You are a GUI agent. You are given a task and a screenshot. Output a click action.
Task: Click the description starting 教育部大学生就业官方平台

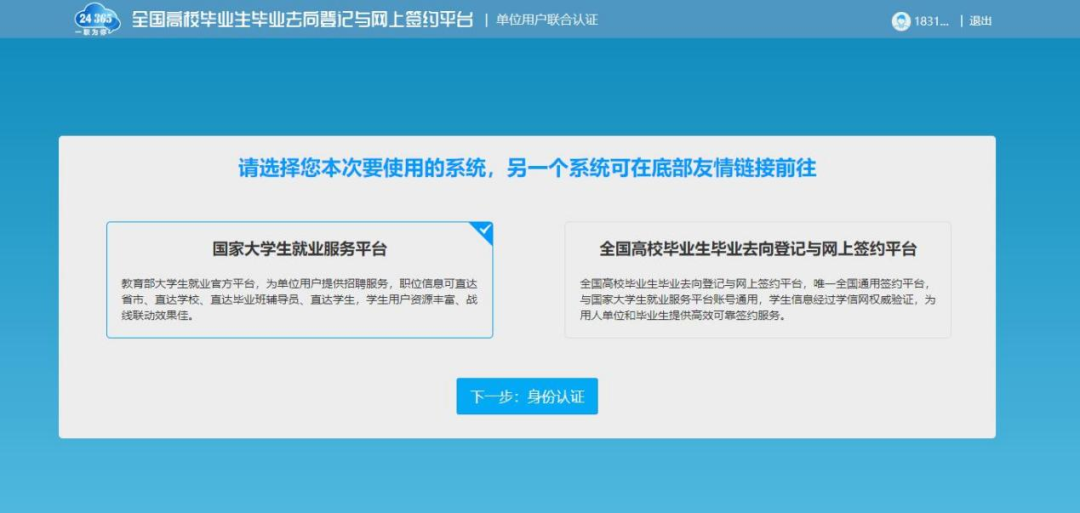[299, 300]
